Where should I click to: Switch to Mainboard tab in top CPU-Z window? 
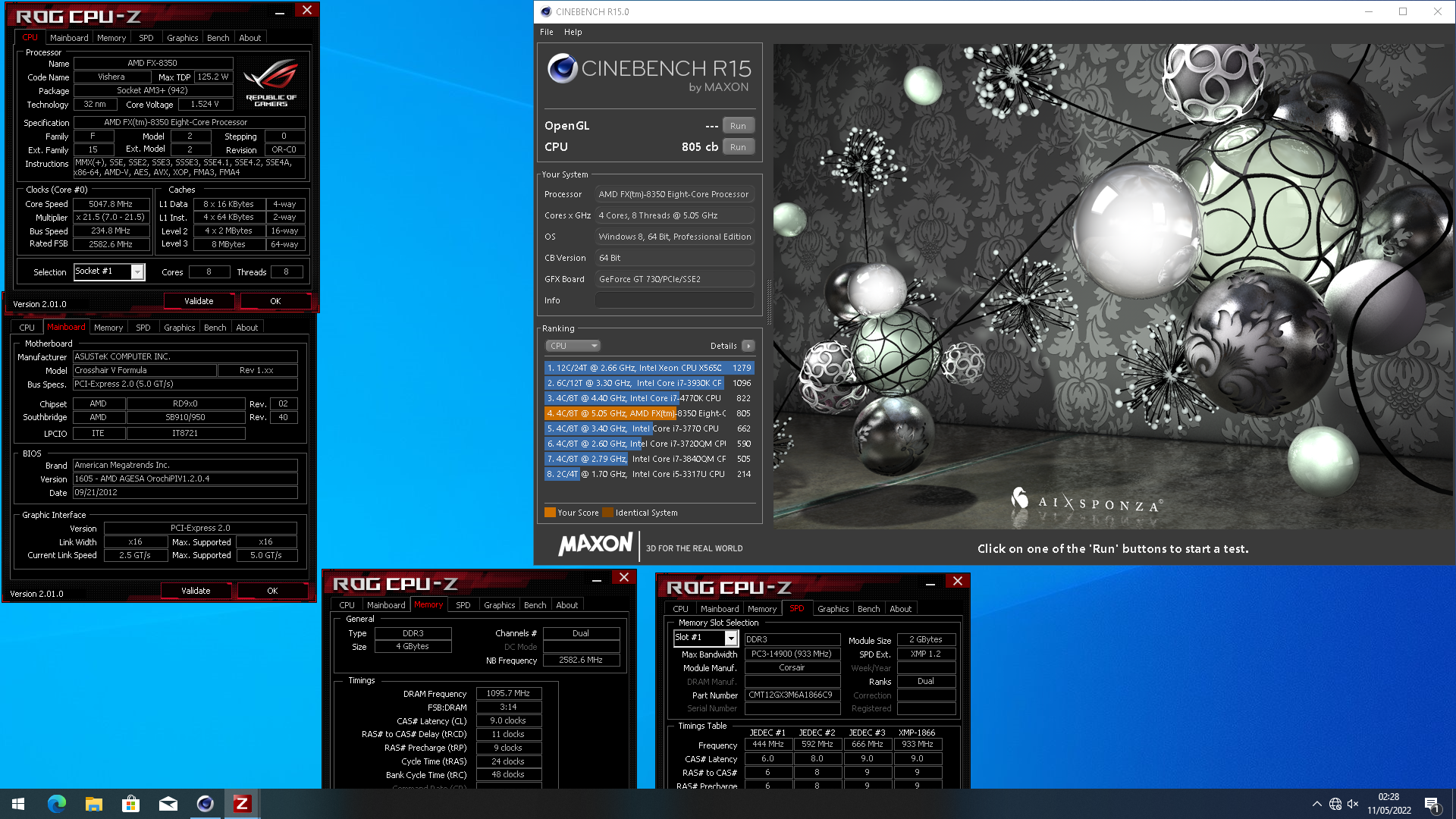pos(69,38)
